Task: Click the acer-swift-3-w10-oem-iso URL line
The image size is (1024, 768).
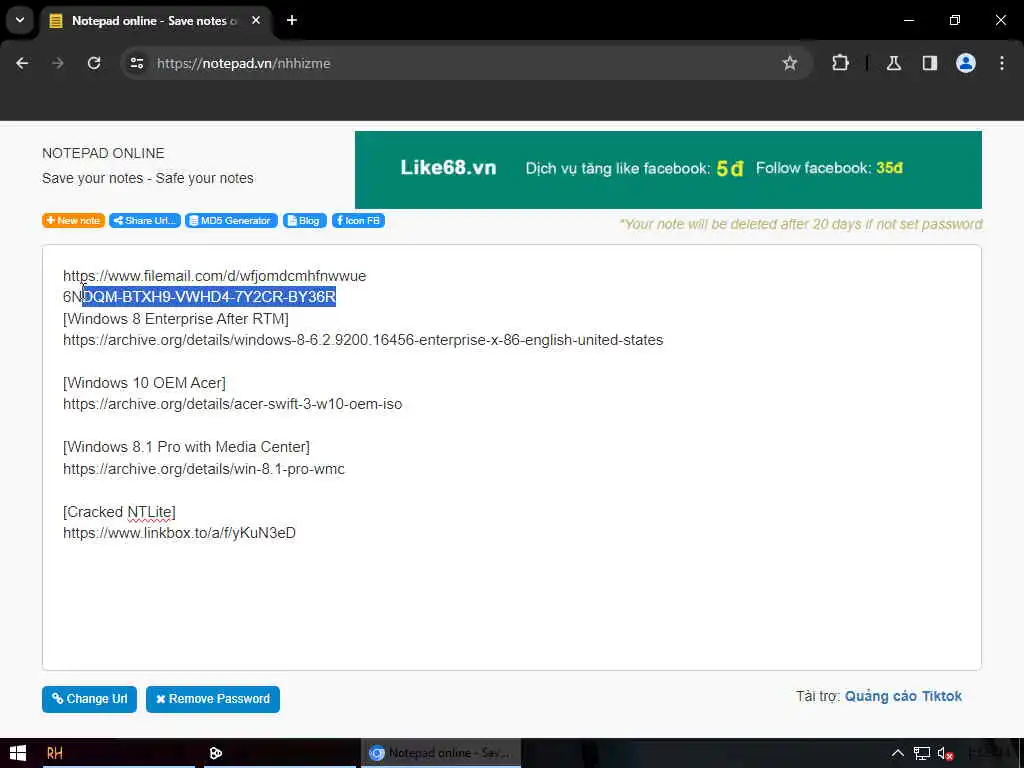Action: click(232, 404)
